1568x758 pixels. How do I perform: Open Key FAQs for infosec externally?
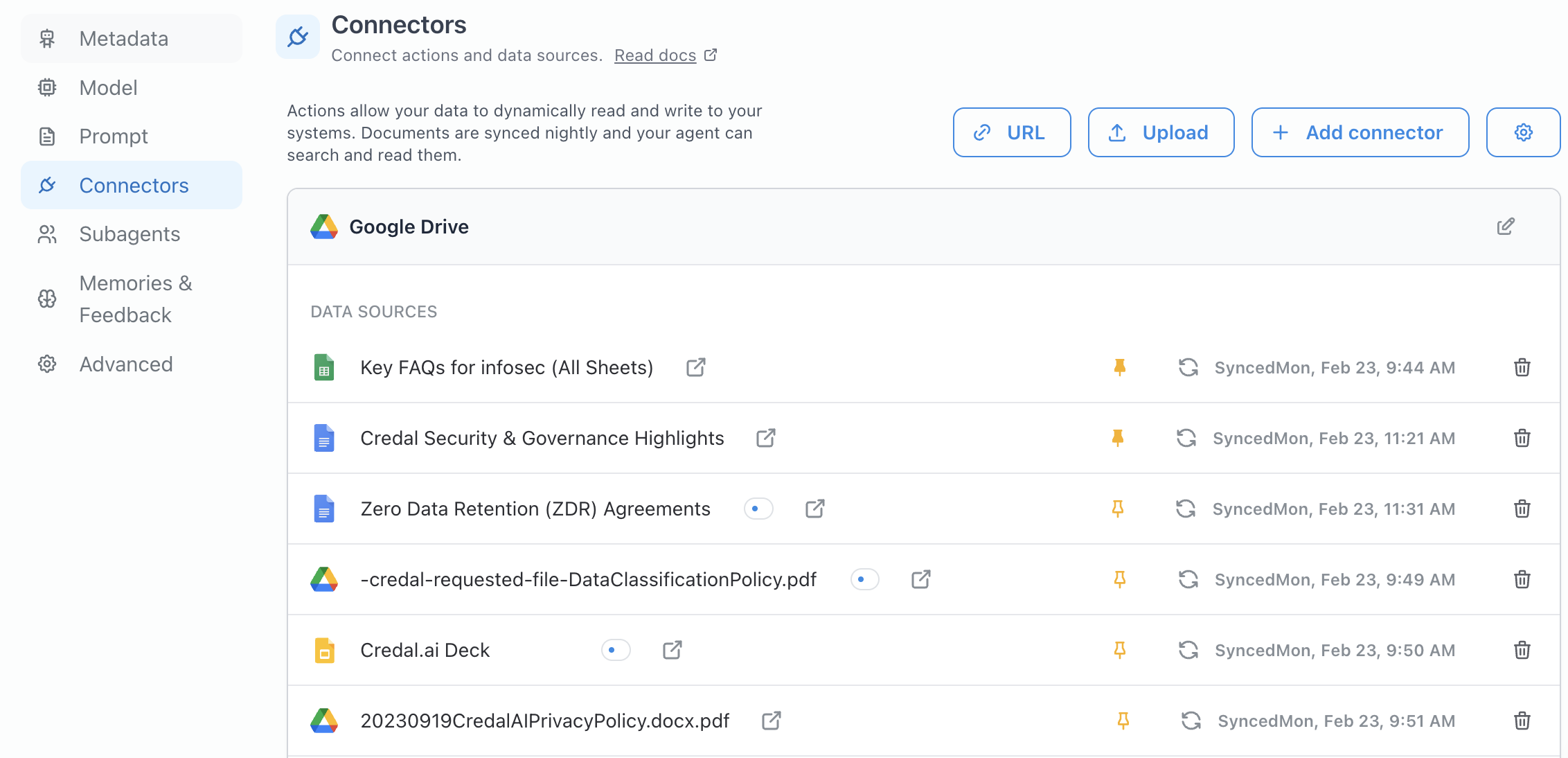pyautogui.click(x=695, y=367)
